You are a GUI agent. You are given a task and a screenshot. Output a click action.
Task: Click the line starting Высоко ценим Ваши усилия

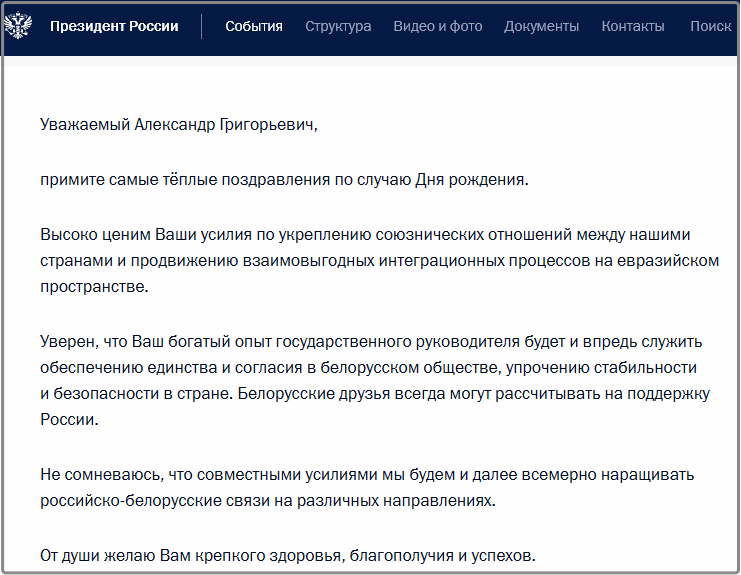[365, 235]
